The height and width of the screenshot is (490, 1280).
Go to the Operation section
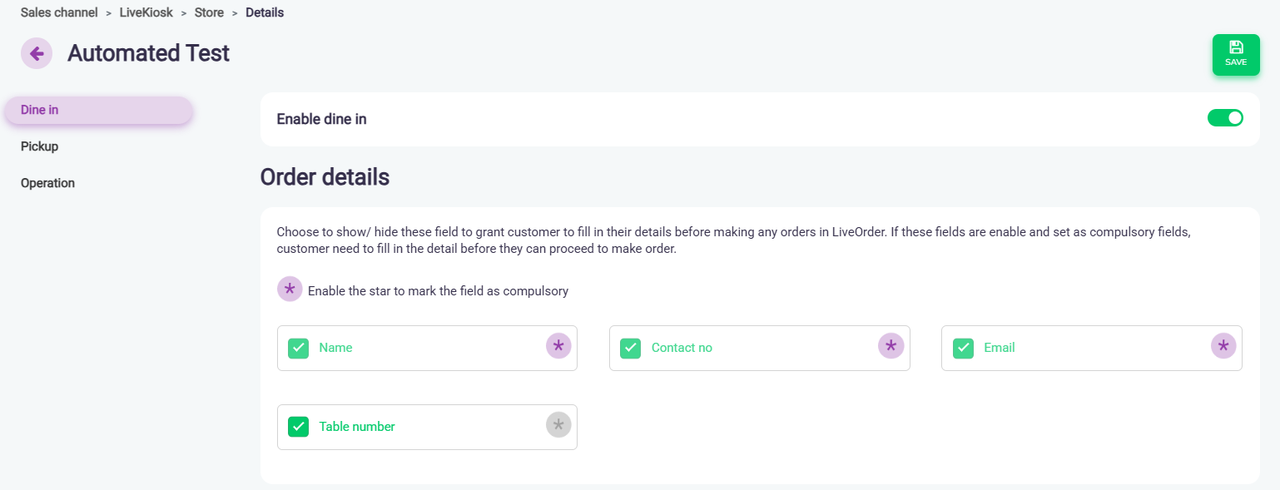(x=48, y=184)
